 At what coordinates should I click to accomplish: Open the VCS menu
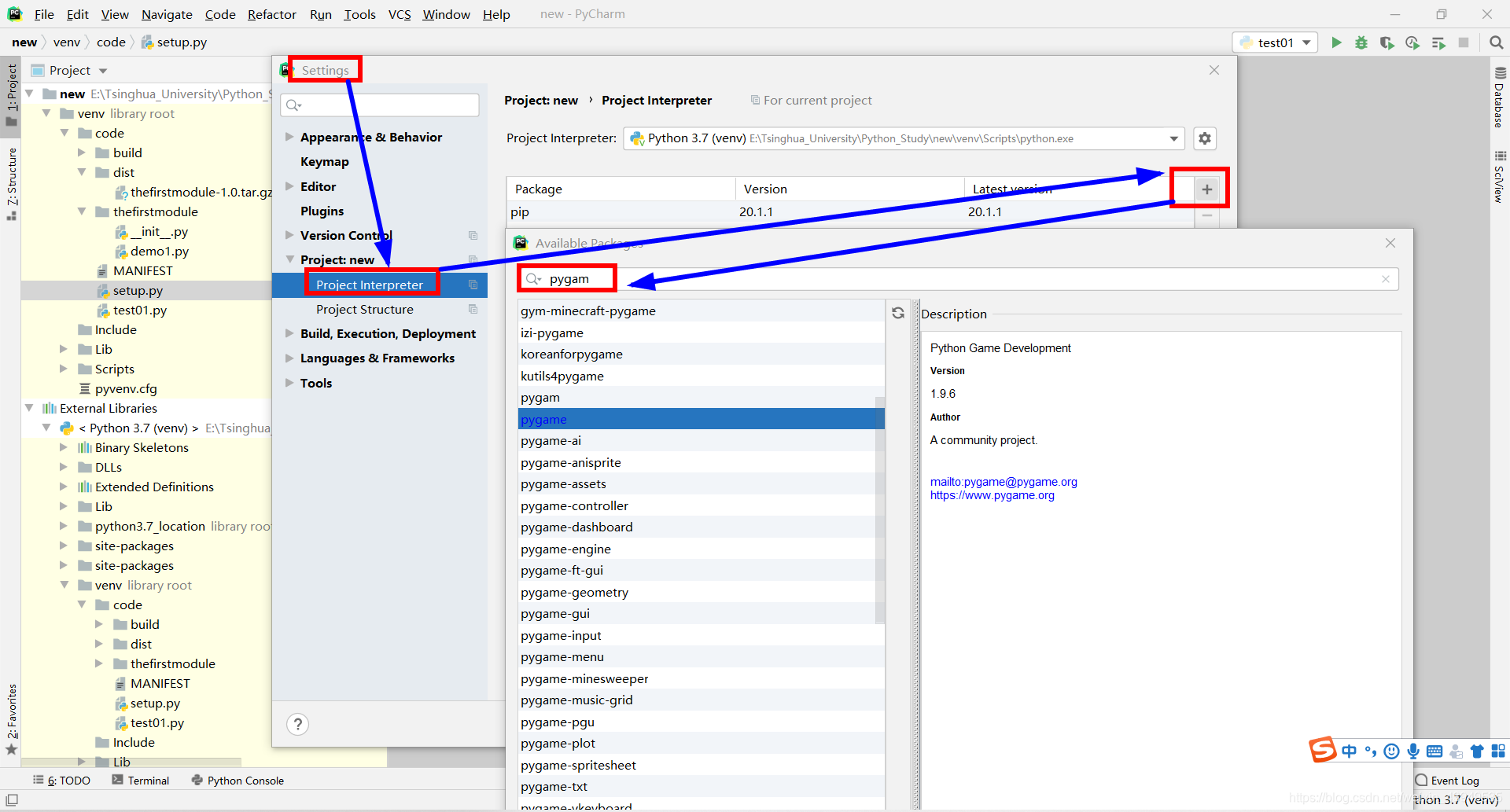400,14
